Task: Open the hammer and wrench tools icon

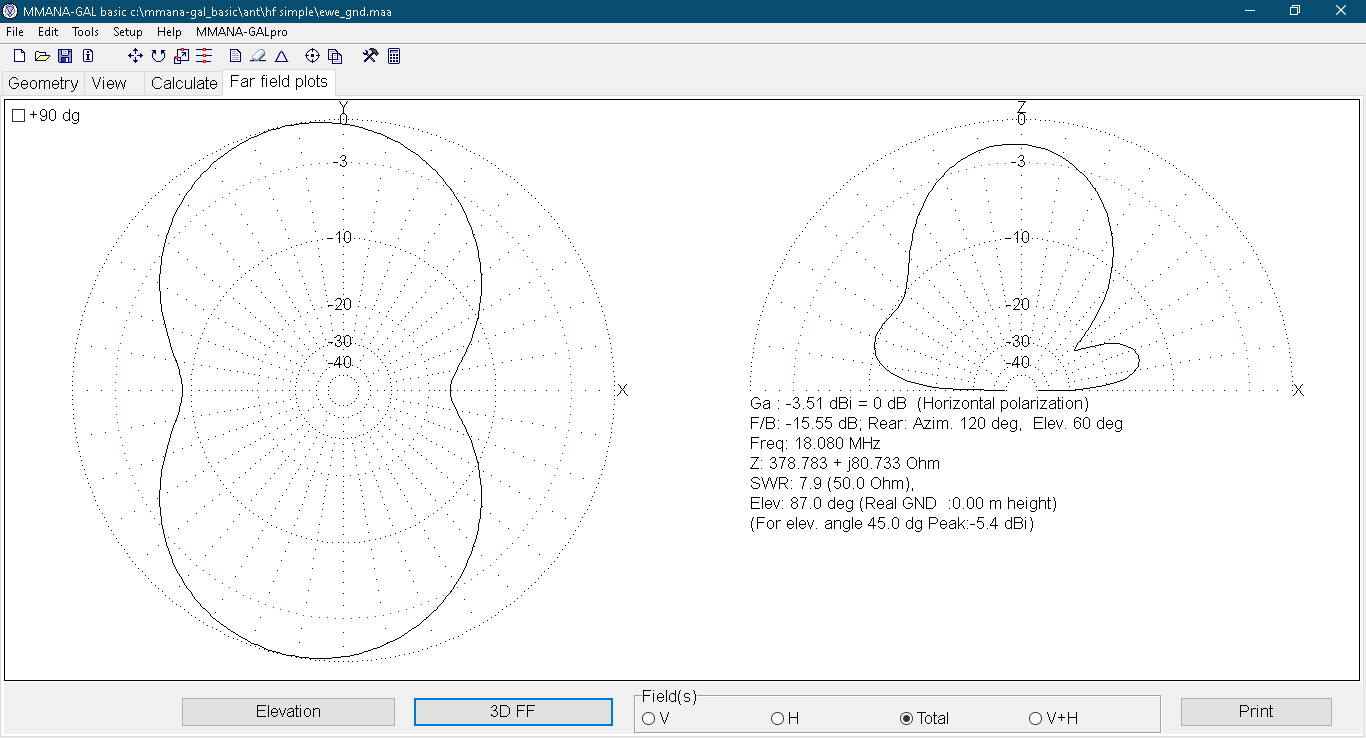Action: click(x=370, y=56)
